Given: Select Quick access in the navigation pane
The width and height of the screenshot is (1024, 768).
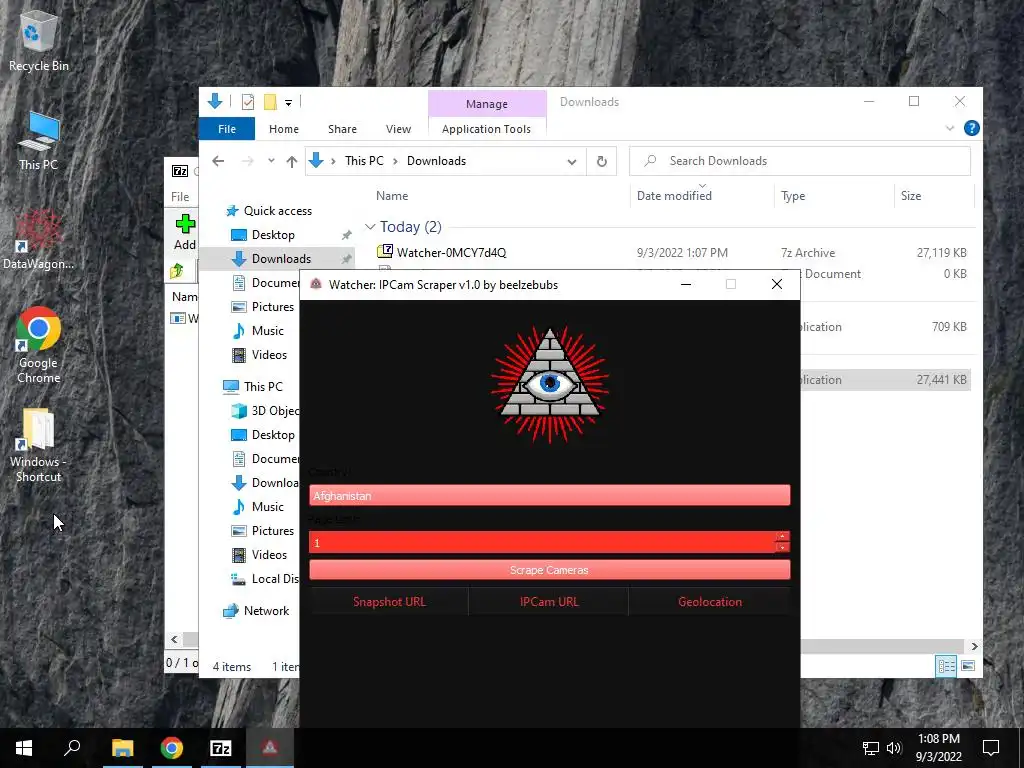Looking at the screenshot, I should 278,211.
